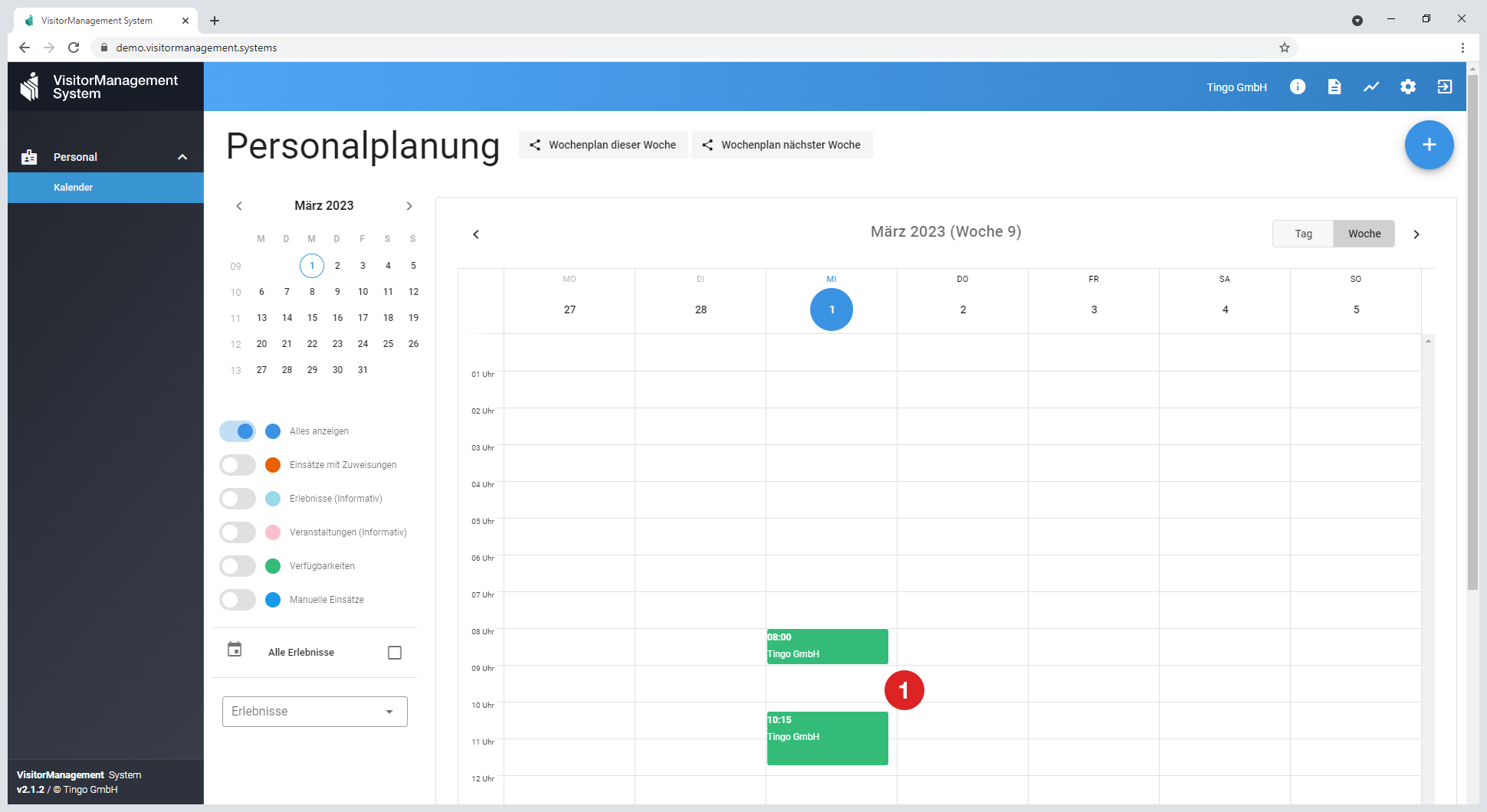Click the logout icon in header
Image resolution: width=1487 pixels, height=812 pixels.
point(1444,87)
